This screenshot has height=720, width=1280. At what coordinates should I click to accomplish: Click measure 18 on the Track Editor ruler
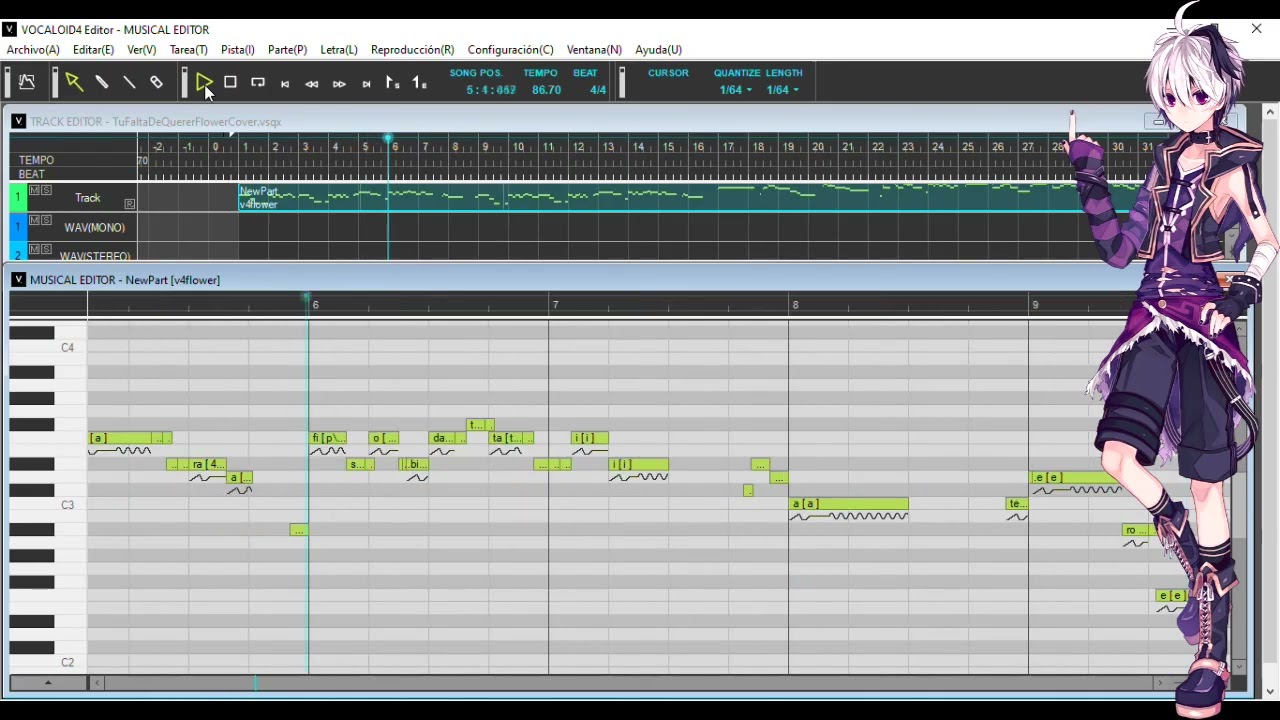758,147
